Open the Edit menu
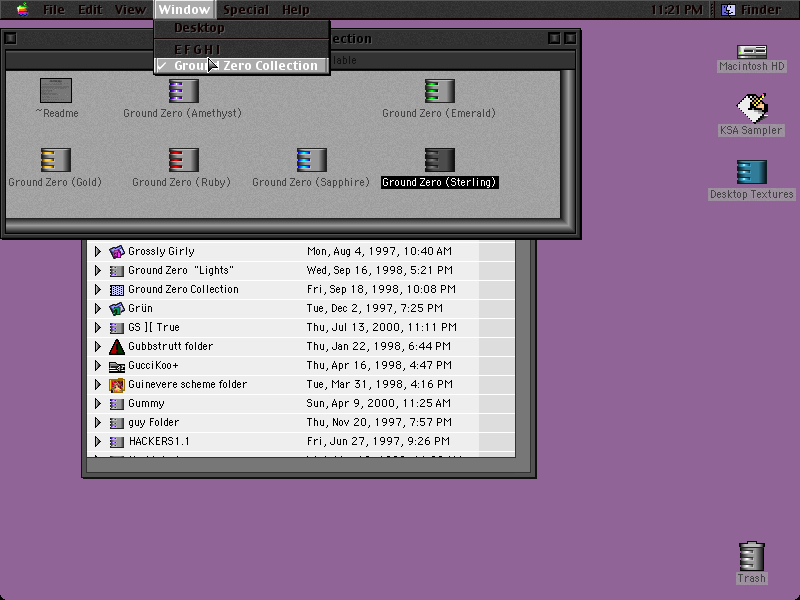Viewport: 800px width, 600px height. pyautogui.click(x=90, y=10)
